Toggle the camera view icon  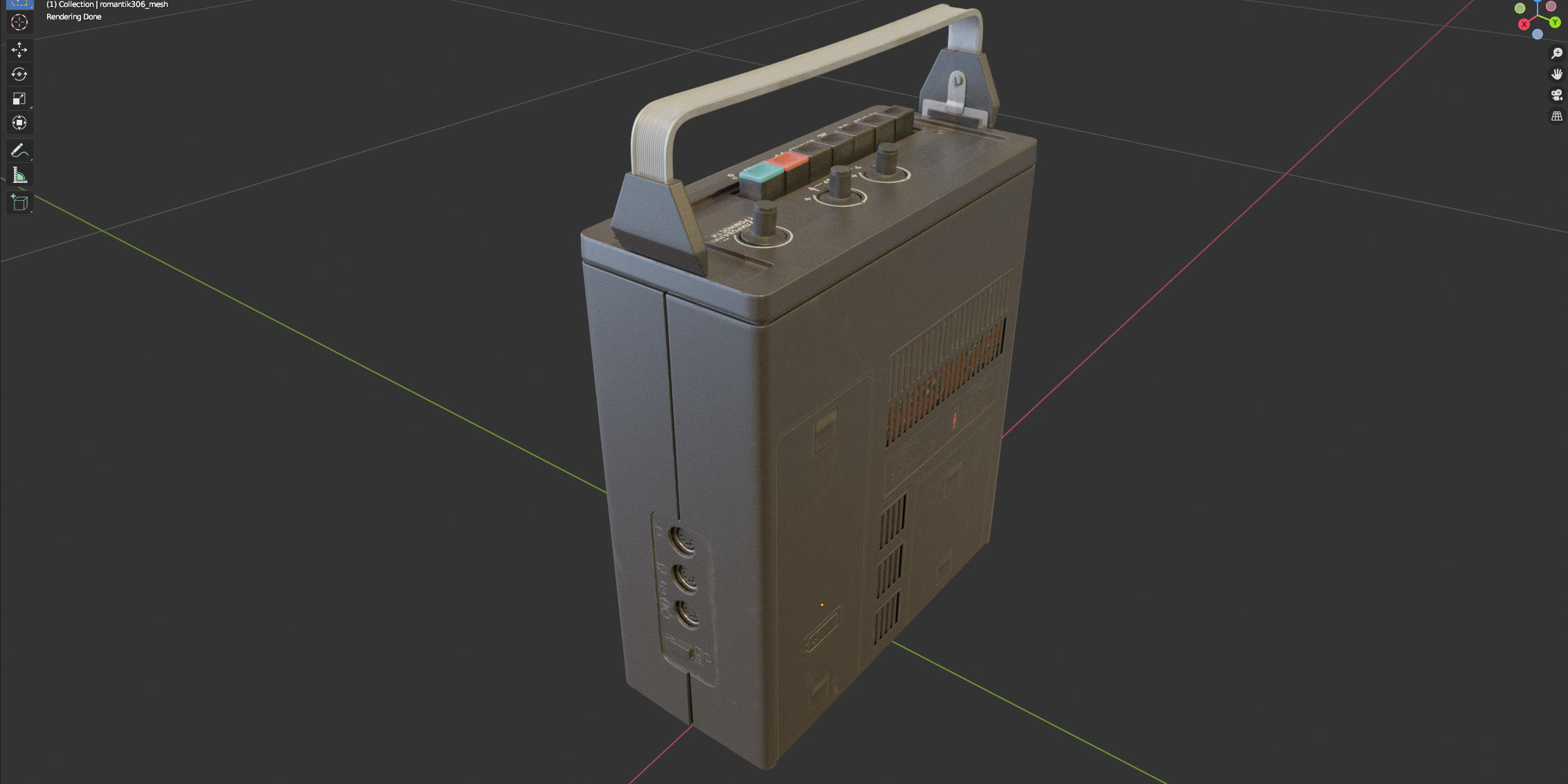pos(1557,95)
